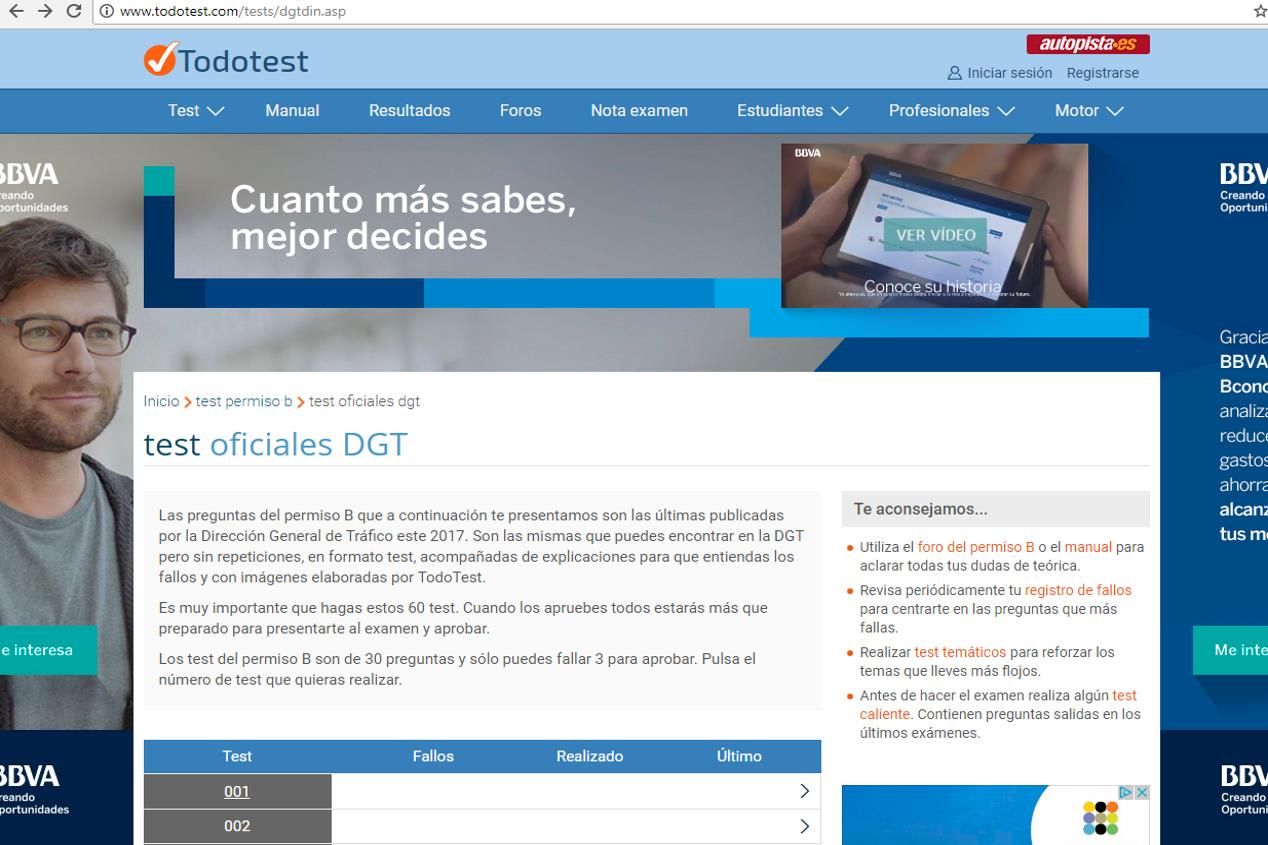Click the 'test oficiales DGT' page title
The image size is (1268, 845).
coord(275,443)
